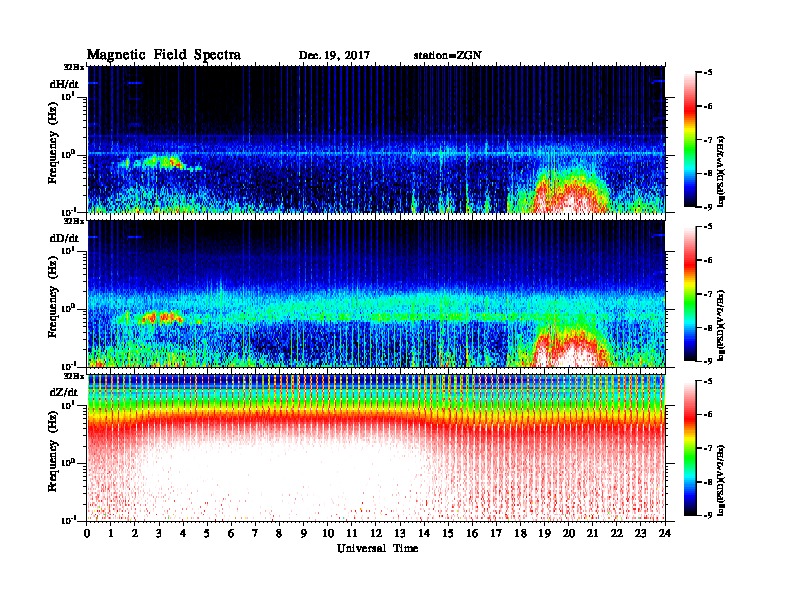792x612 pixels.
Task: Click hour tick label 17 on the time axis
Action: point(497,534)
